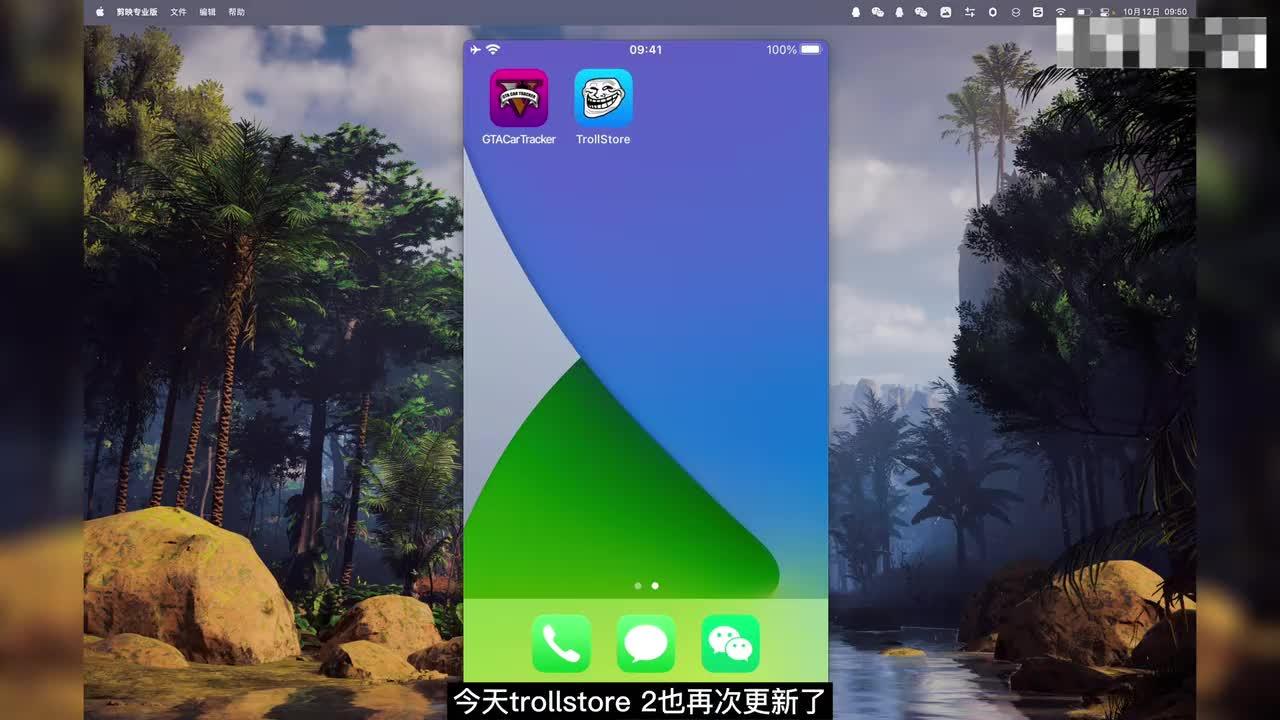Viewport: 1280px width, 720px height.
Task: Tap the second home screen page dot
Action: pyautogui.click(x=655, y=586)
